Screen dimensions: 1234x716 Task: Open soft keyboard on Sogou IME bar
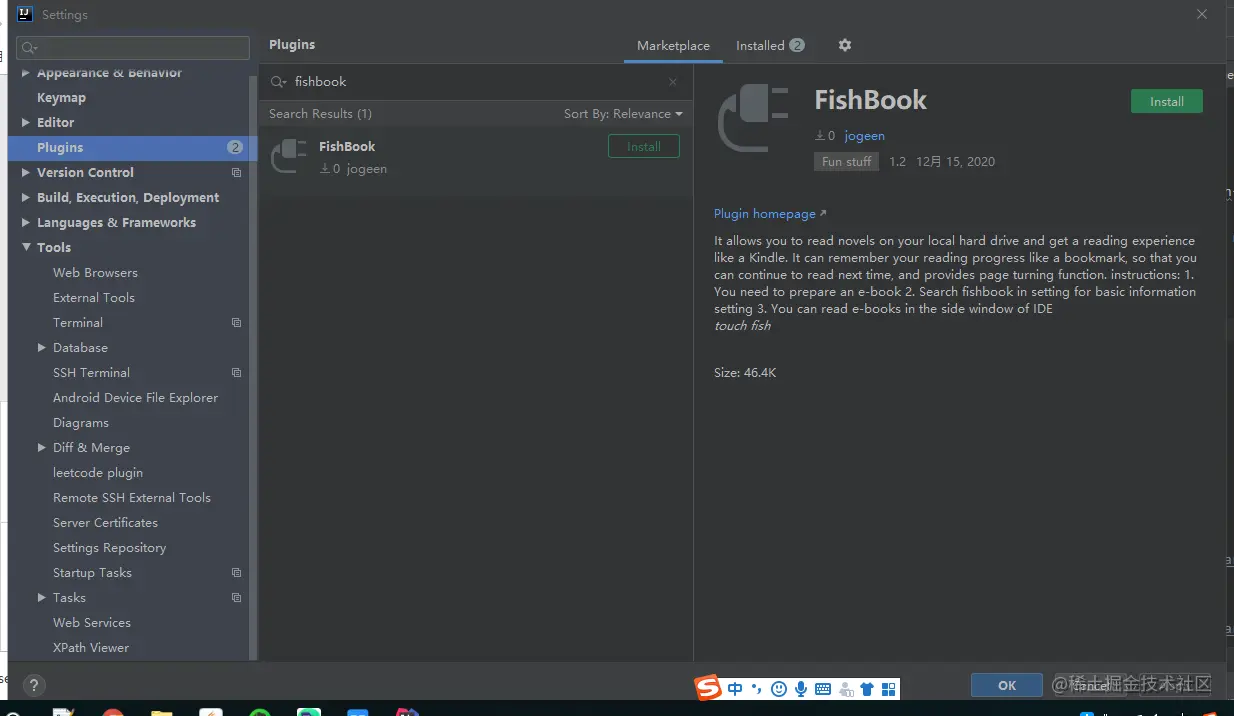pyautogui.click(x=823, y=688)
